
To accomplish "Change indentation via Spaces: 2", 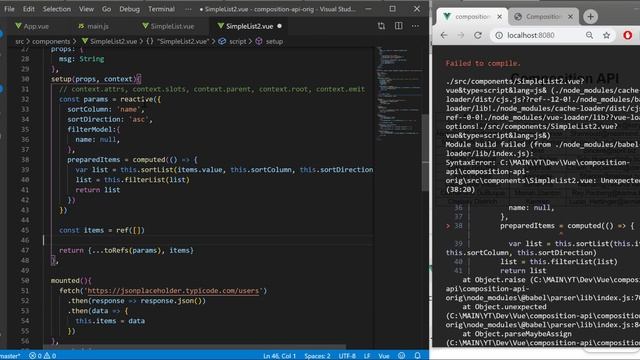I will (317, 356).
